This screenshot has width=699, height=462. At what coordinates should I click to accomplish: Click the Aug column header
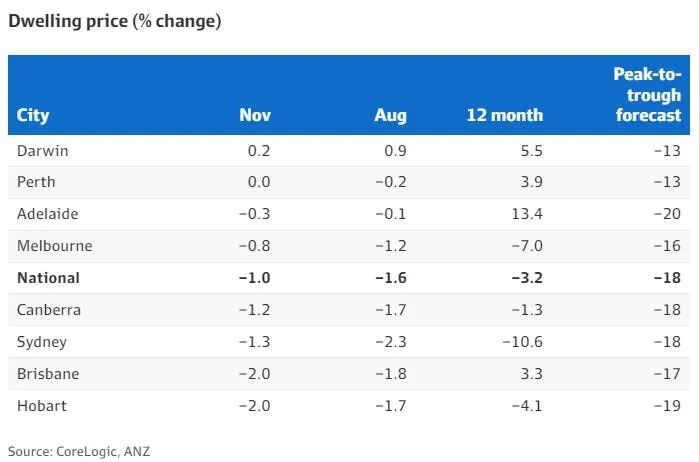pyautogui.click(x=391, y=116)
